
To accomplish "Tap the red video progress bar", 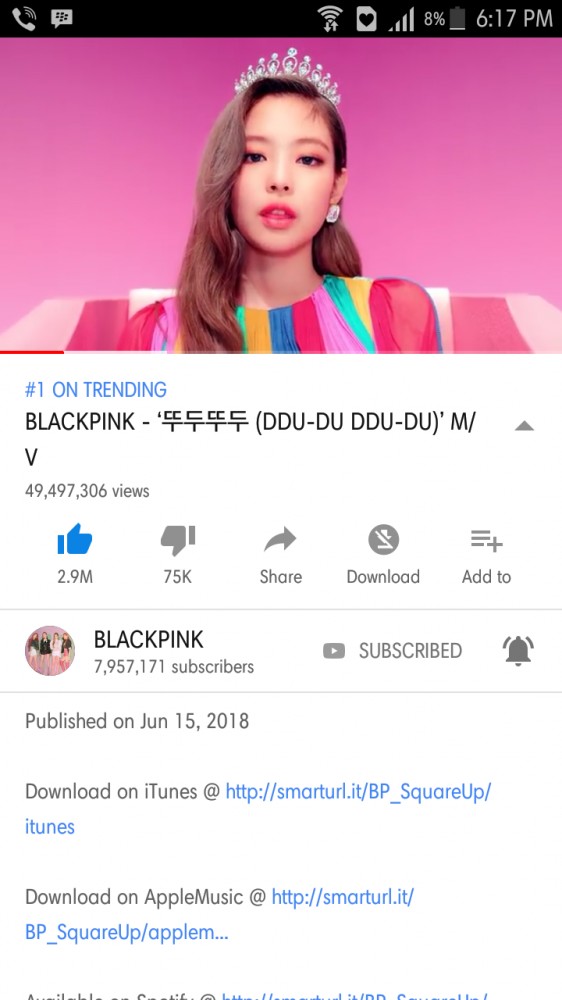I will pos(32,351).
